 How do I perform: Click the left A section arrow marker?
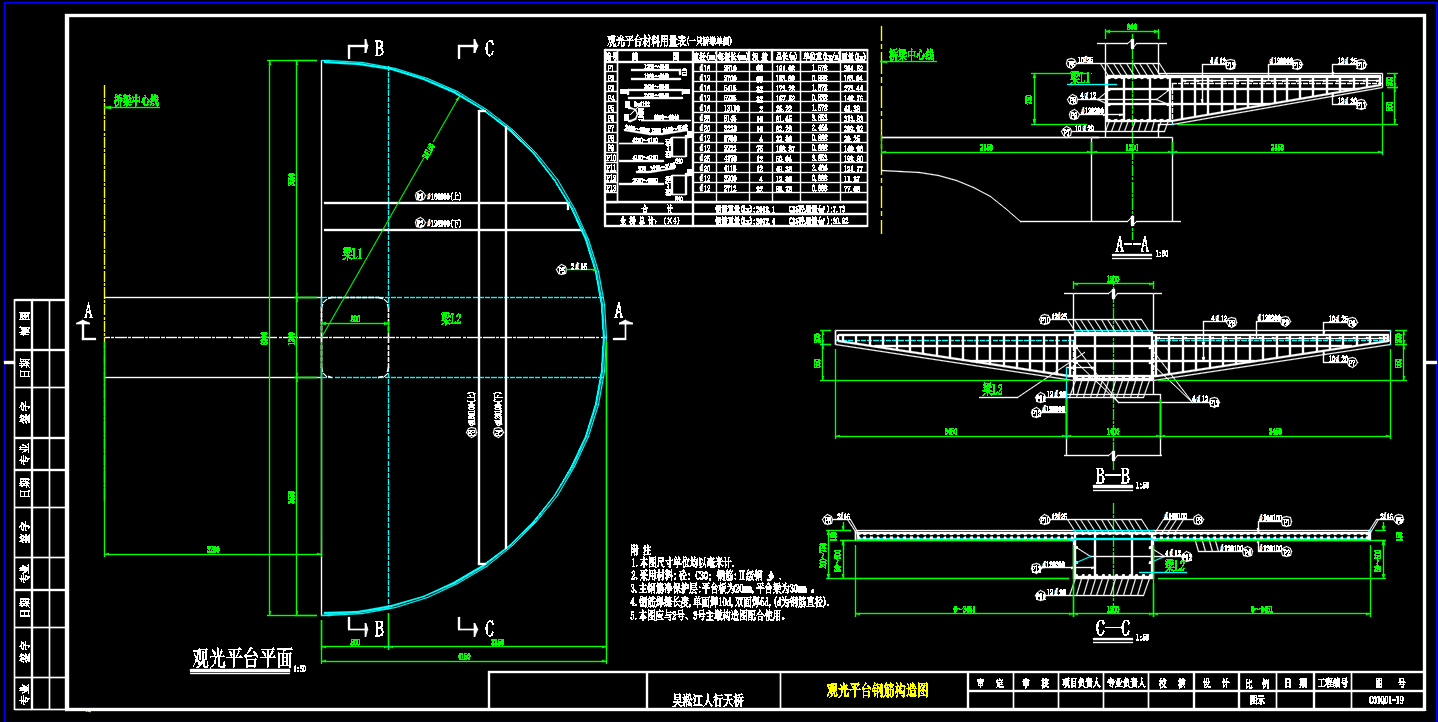87,317
